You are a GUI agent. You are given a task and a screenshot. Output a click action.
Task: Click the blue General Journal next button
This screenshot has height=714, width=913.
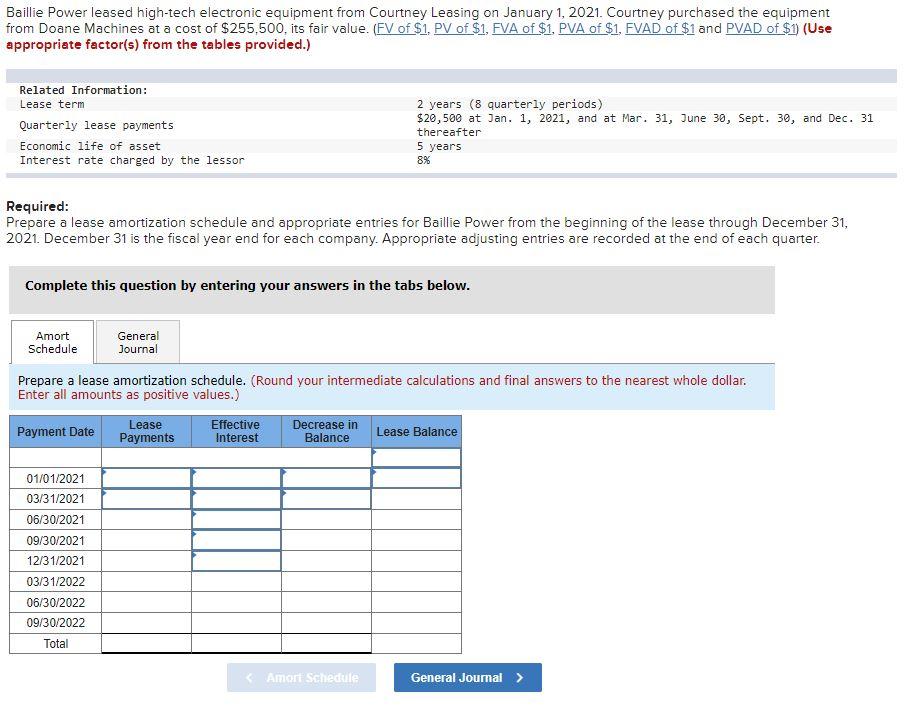pyautogui.click(x=468, y=678)
